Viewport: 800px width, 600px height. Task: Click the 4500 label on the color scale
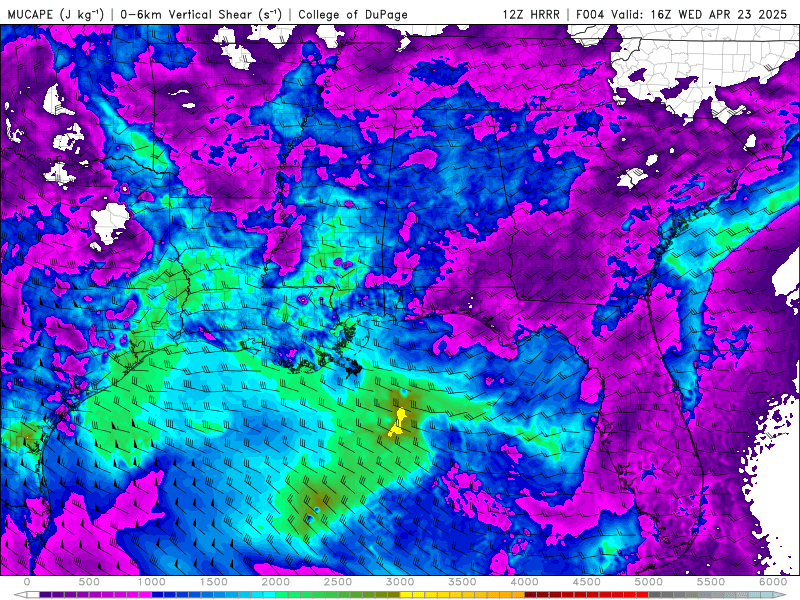pyautogui.click(x=587, y=582)
